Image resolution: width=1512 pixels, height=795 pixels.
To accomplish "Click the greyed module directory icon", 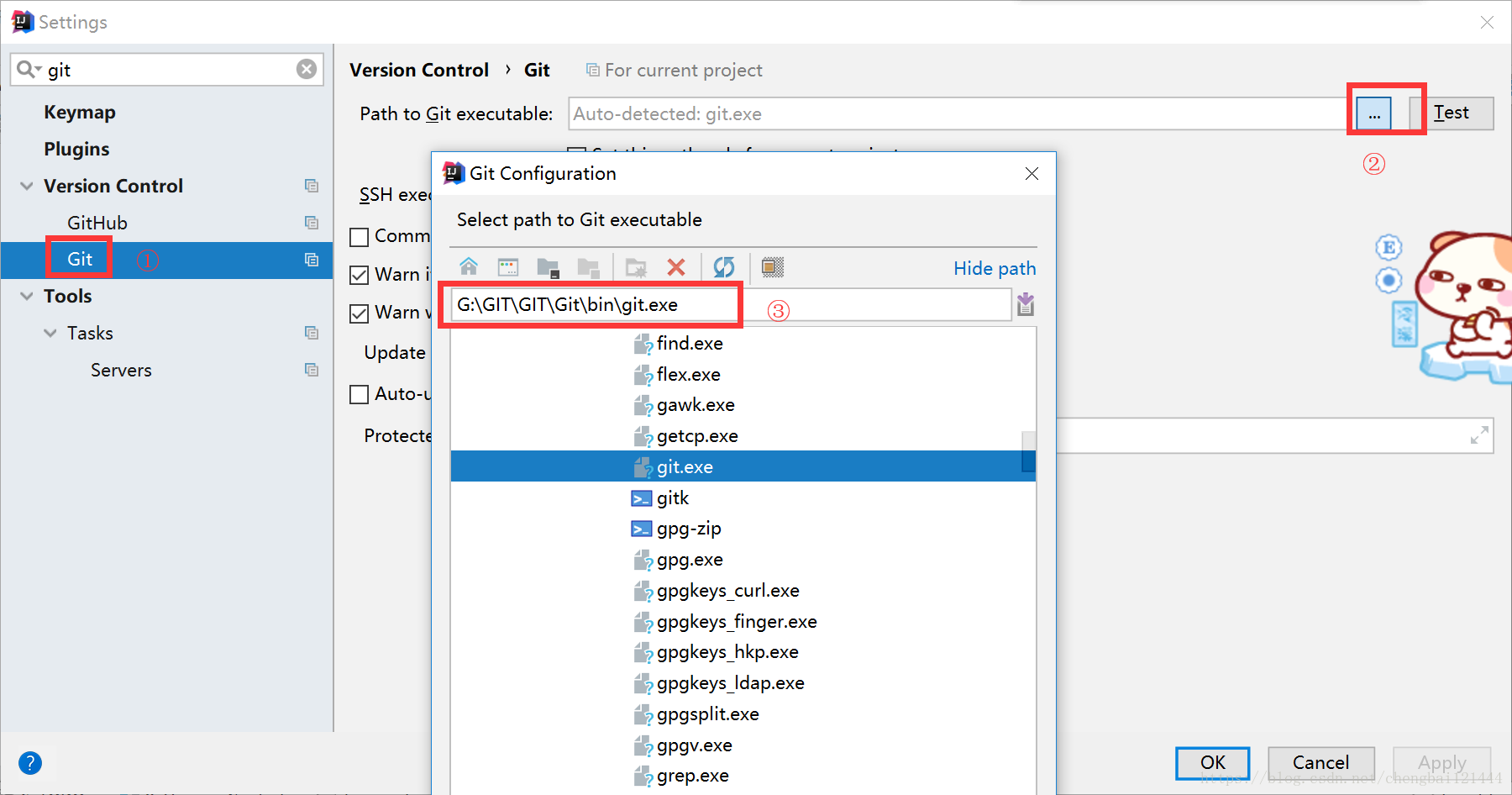I will pyautogui.click(x=589, y=267).
